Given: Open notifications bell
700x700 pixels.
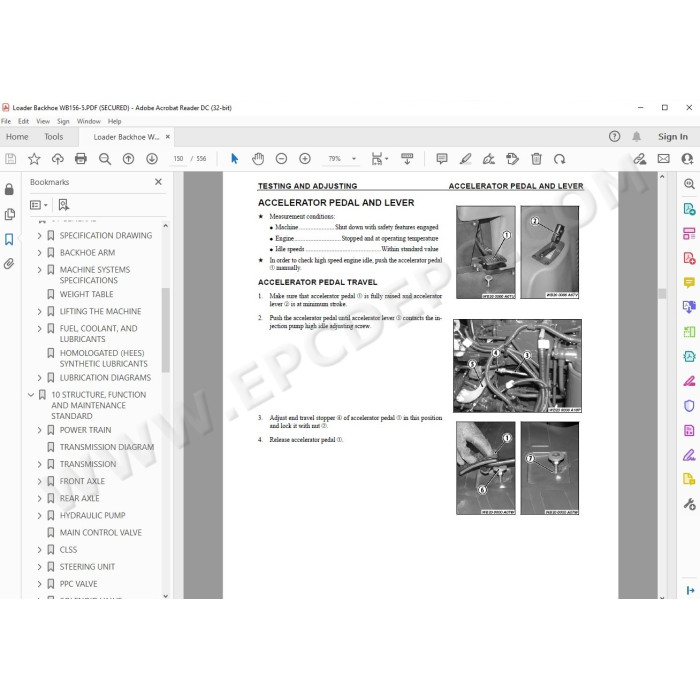Looking at the screenshot, I should [x=637, y=137].
